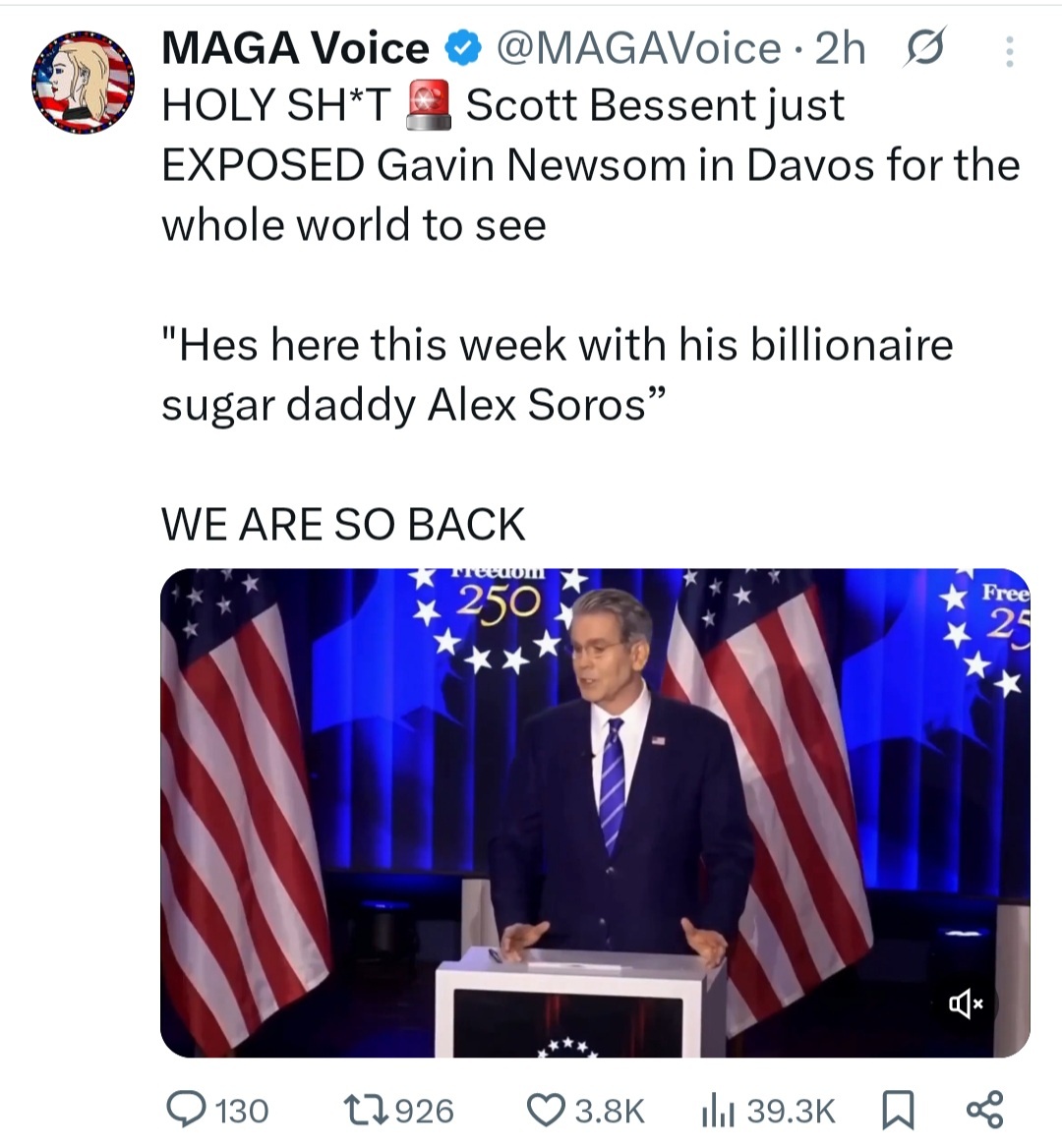
Task: Click the 2h post timestamp
Action: [x=841, y=48]
